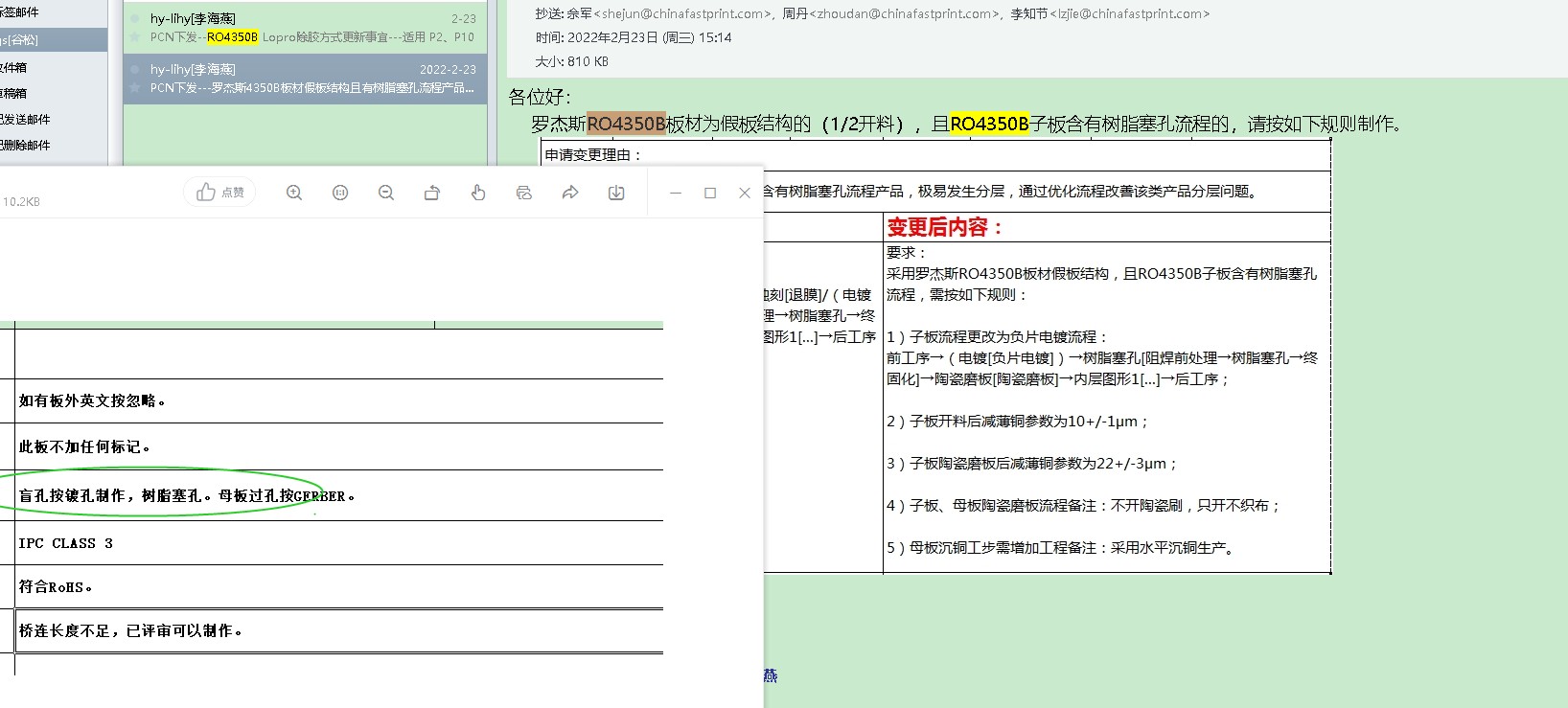The image size is (1568, 708).
Task: Show image at actual 1:1 size
Action: [340, 193]
